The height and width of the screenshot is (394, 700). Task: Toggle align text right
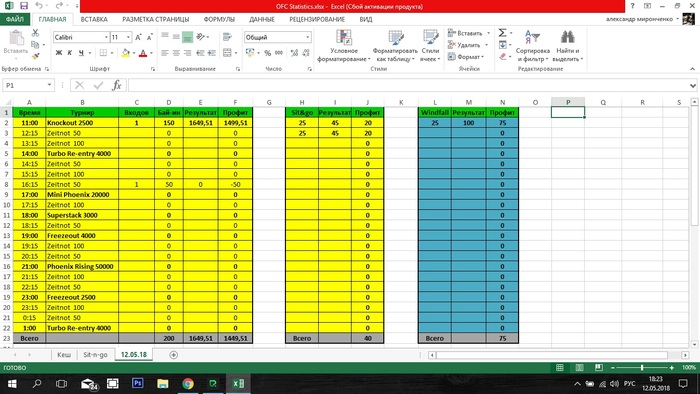pyautogui.click(x=188, y=53)
